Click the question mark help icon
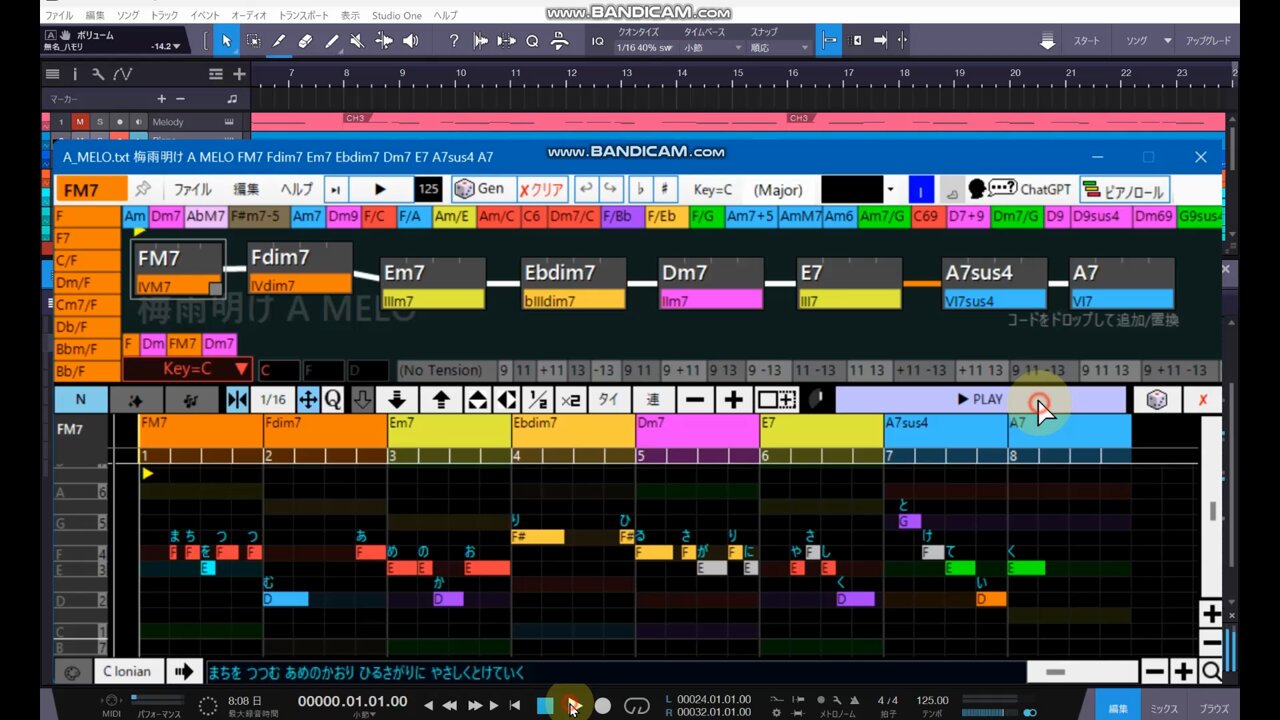1280x720 pixels. pos(454,41)
